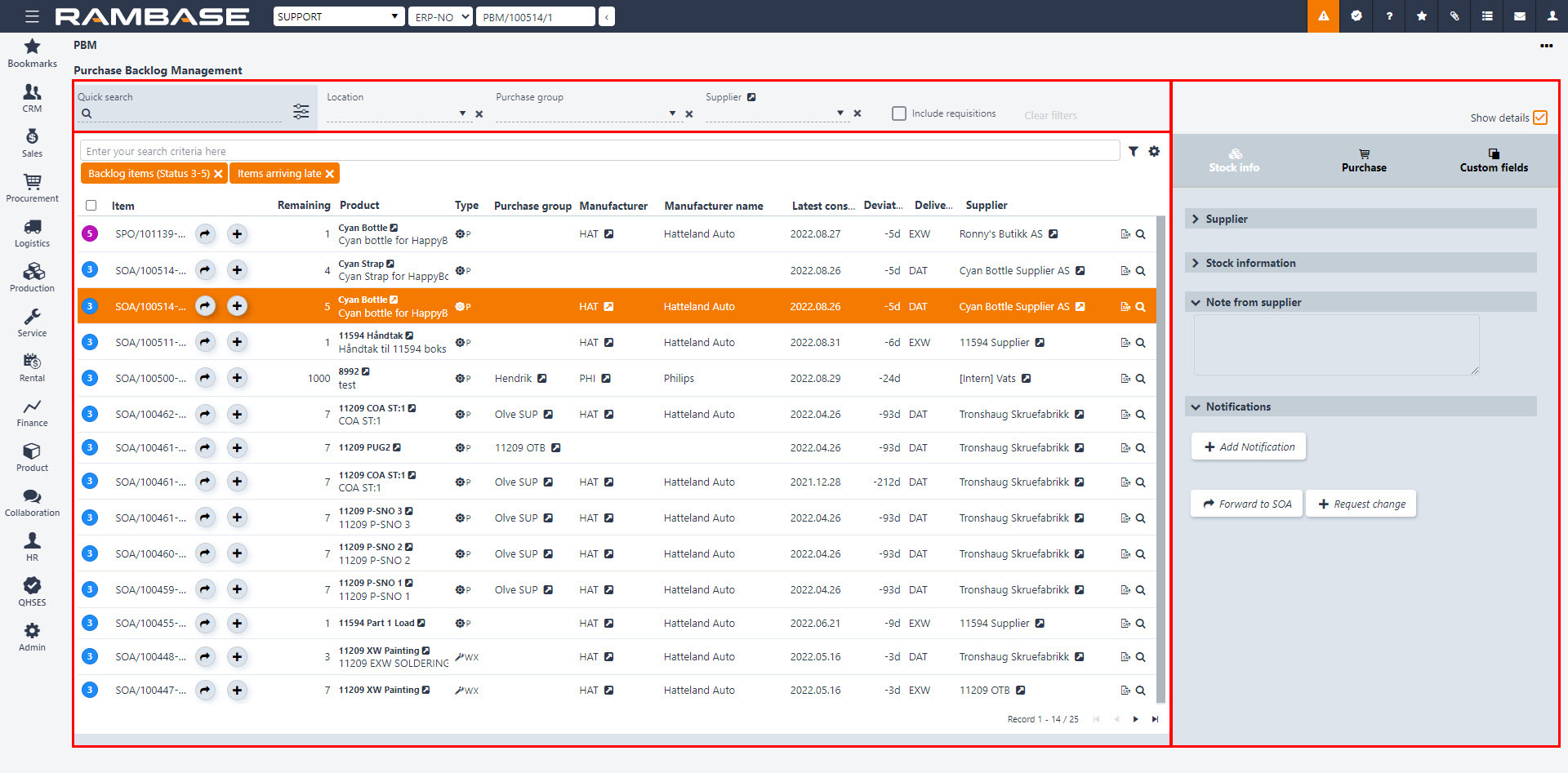Open the table filter funnel icon

tap(1134, 151)
